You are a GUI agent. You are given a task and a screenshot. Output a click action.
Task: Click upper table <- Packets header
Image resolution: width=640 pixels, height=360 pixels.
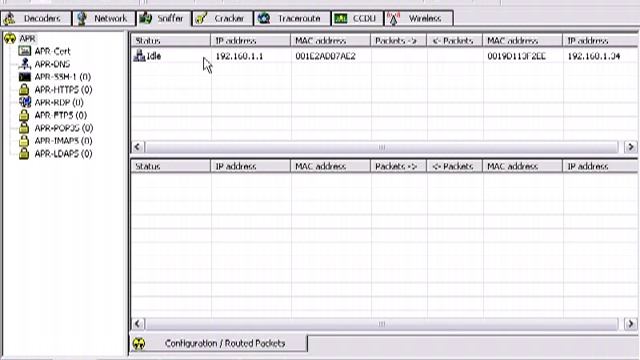[x=454, y=40]
